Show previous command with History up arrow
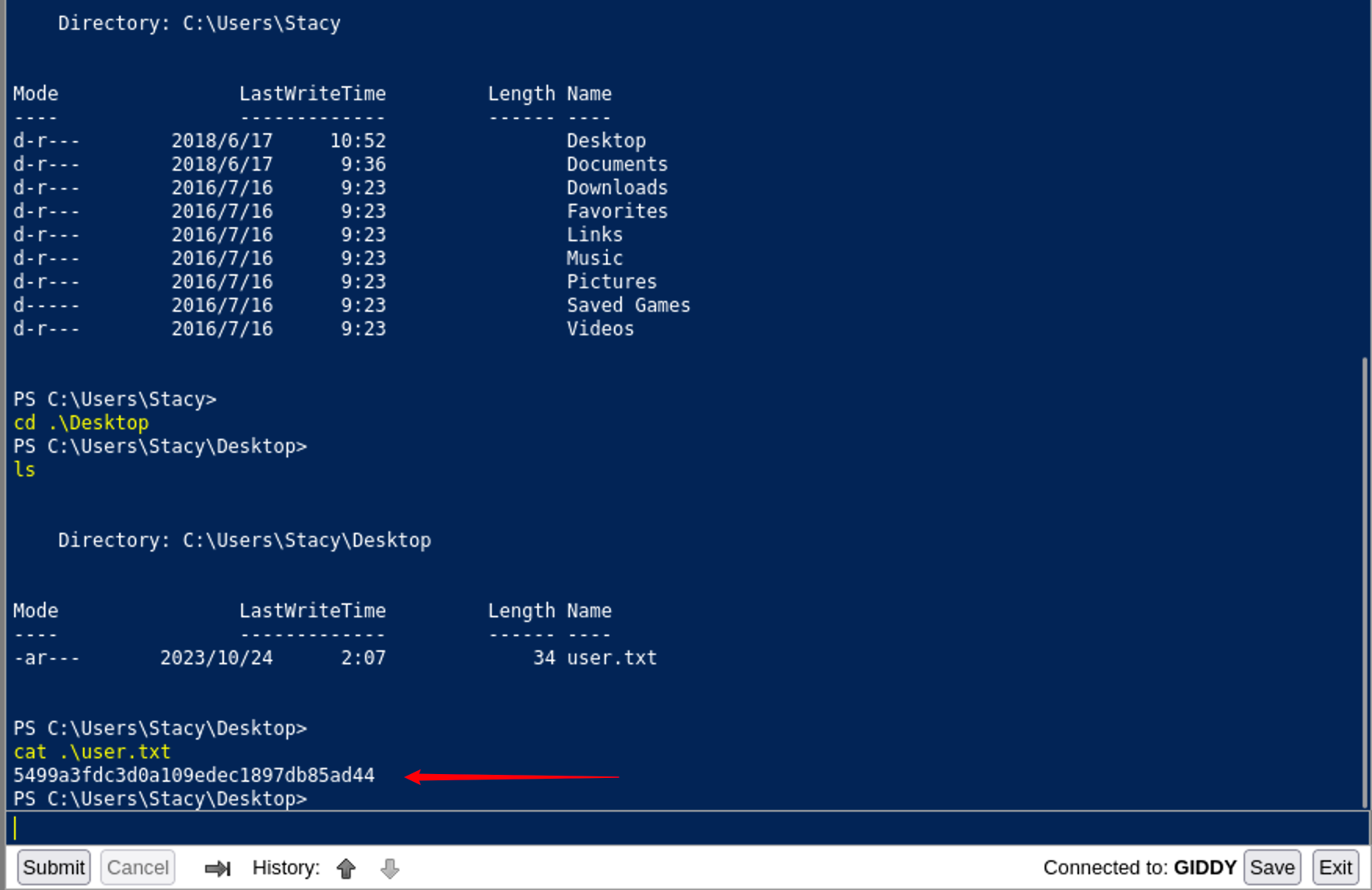Image resolution: width=1372 pixels, height=890 pixels. pyautogui.click(x=346, y=868)
